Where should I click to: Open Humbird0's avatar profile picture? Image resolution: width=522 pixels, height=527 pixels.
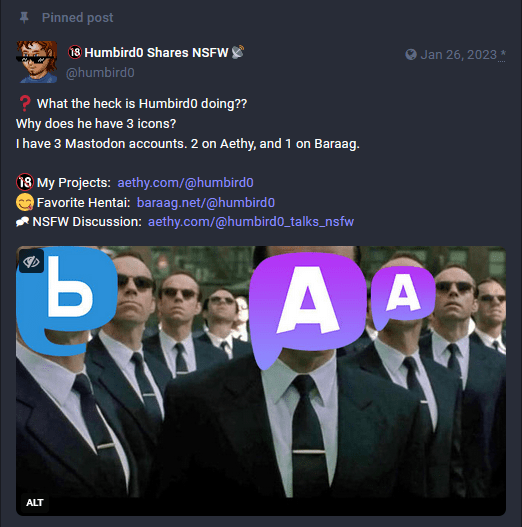point(37,62)
